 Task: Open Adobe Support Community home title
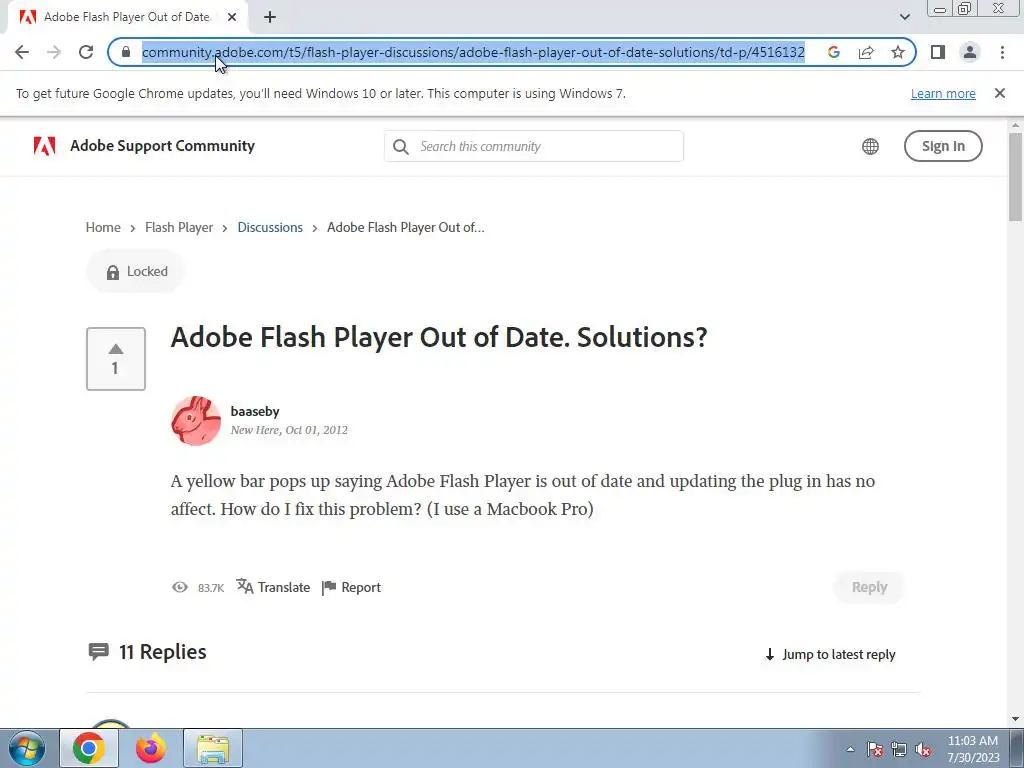(x=163, y=146)
